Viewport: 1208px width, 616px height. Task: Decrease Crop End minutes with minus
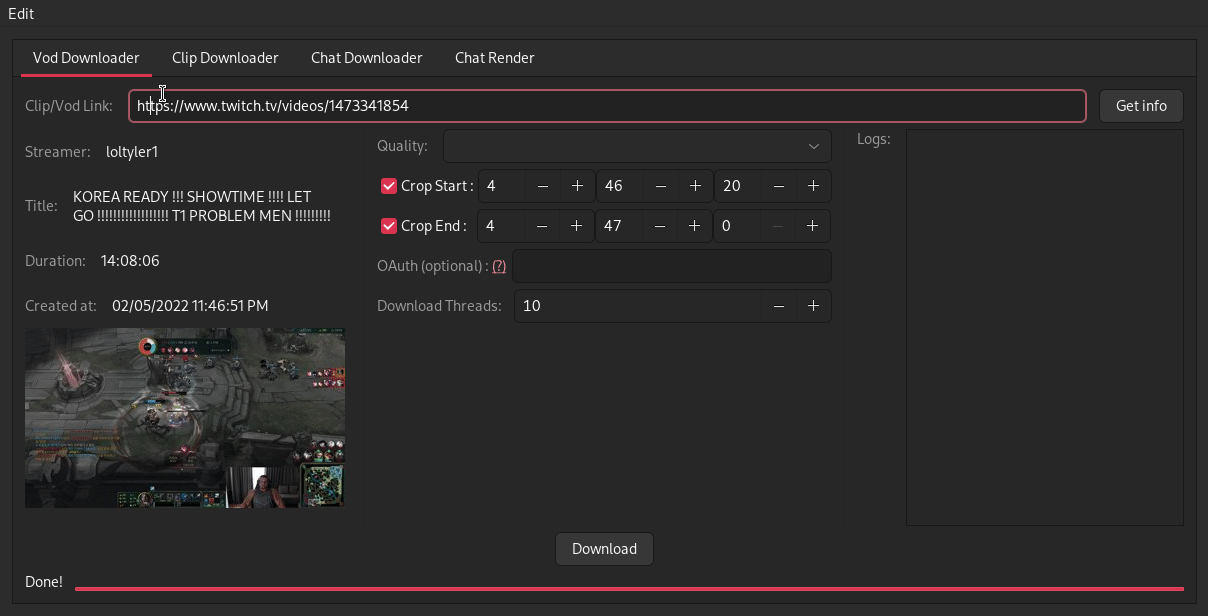tap(660, 226)
